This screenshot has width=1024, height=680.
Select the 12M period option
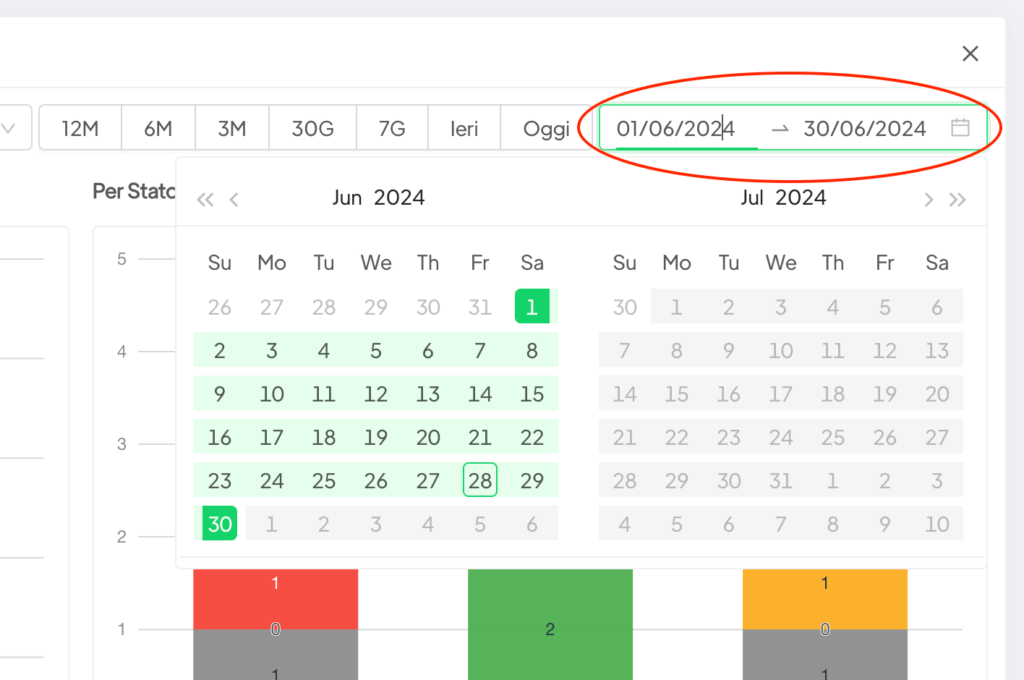click(80, 128)
